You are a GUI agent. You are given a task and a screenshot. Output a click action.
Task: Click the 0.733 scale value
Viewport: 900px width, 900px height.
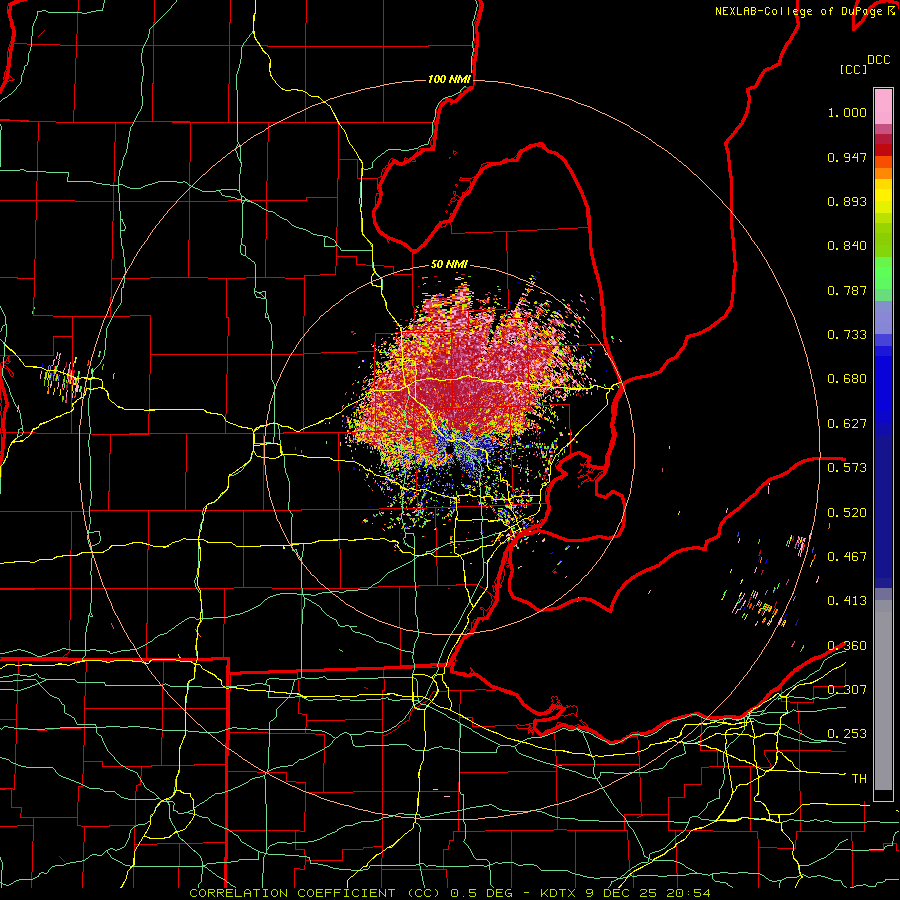click(847, 335)
